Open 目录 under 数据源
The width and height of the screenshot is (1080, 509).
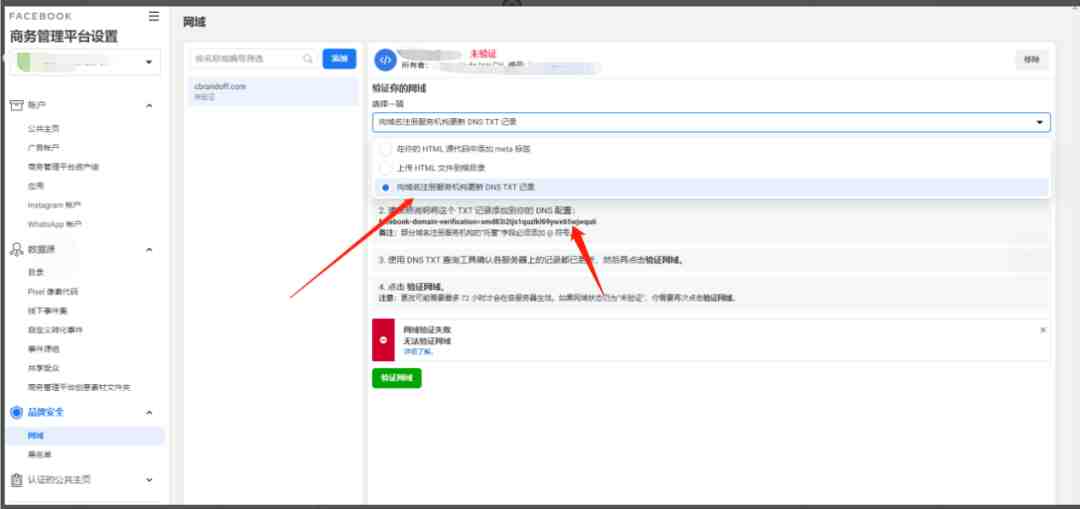click(36, 272)
